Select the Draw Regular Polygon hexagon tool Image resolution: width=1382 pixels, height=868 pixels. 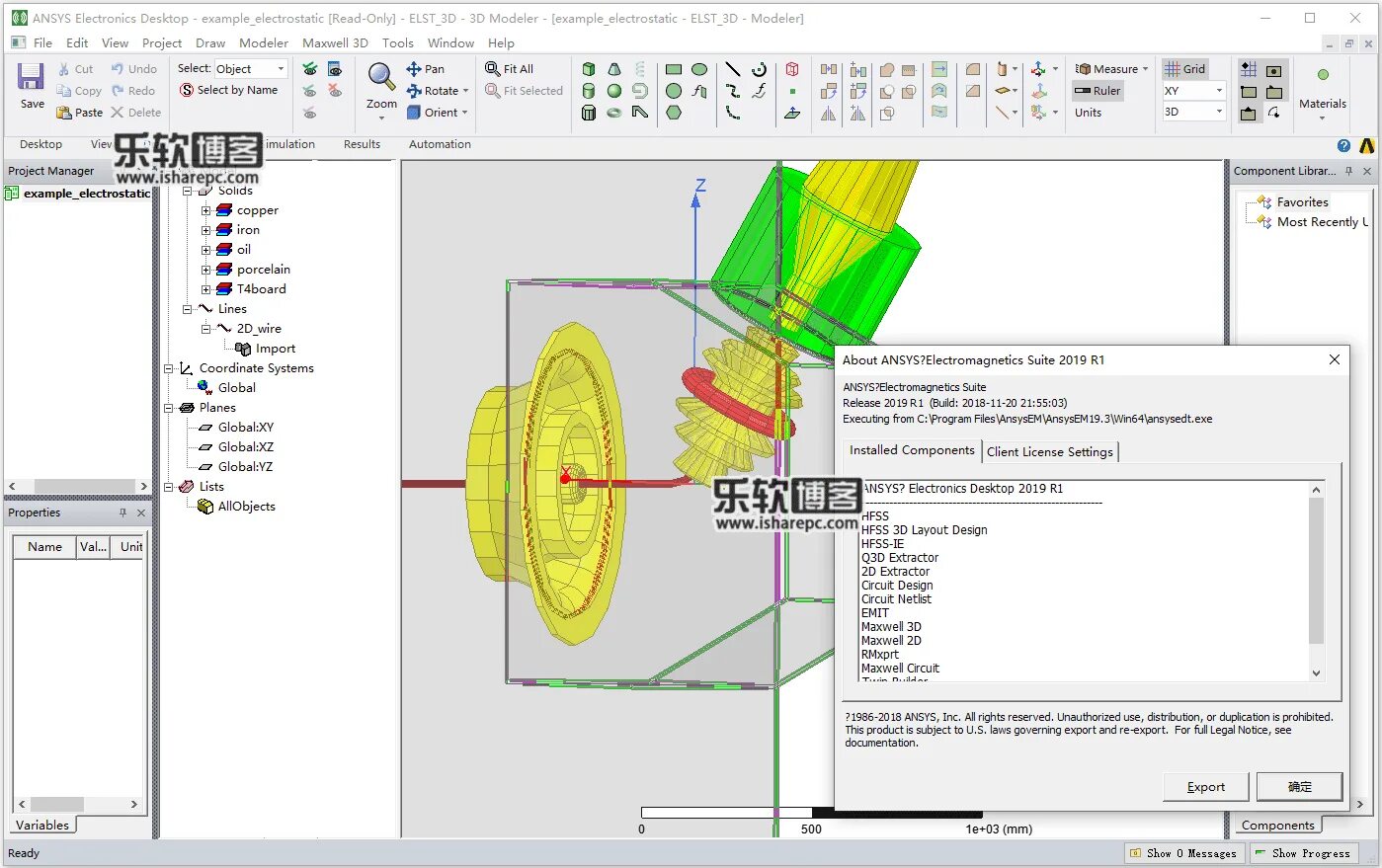tap(674, 113)
